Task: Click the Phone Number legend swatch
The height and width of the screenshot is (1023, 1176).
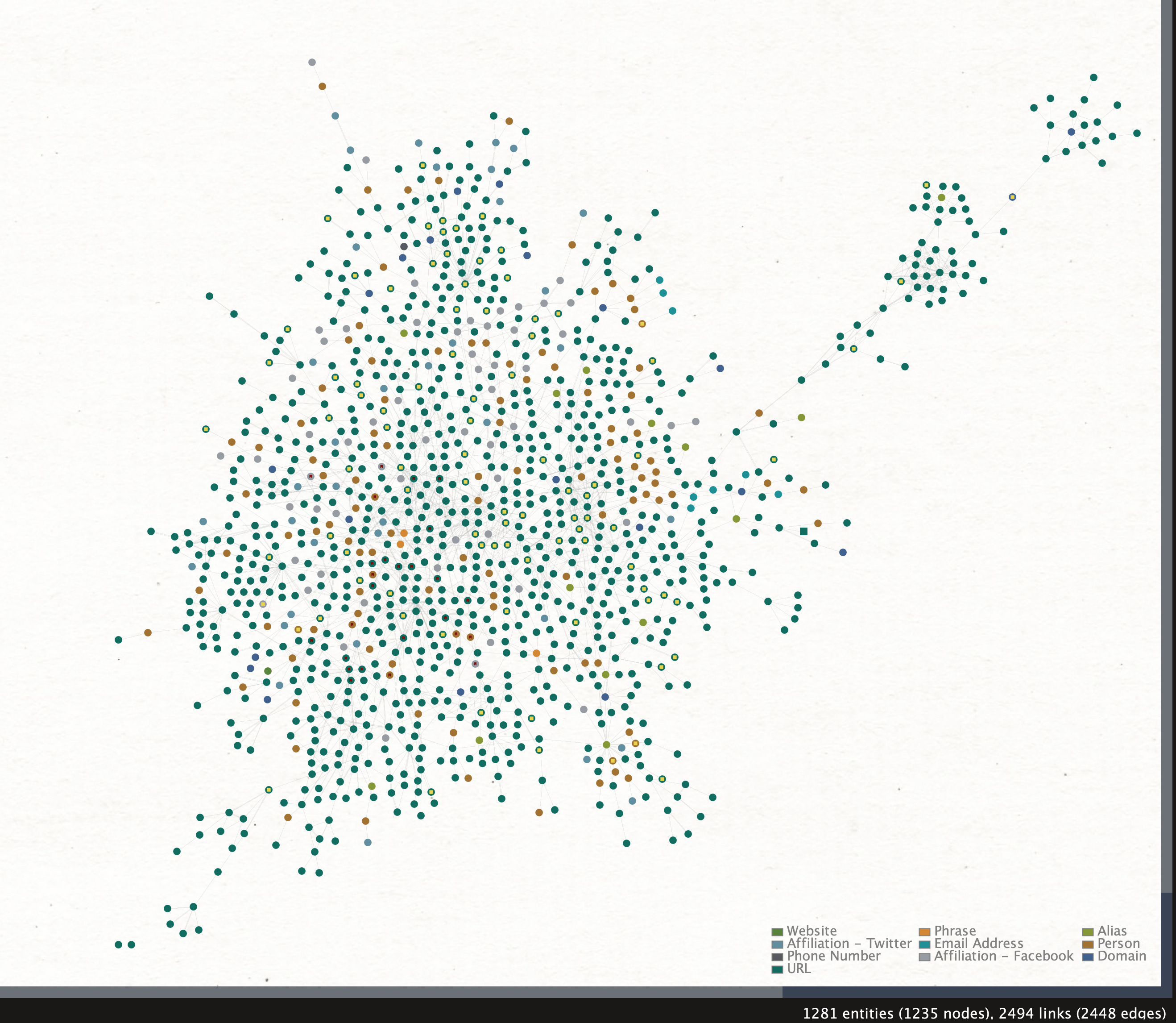Action: [777, 957]
